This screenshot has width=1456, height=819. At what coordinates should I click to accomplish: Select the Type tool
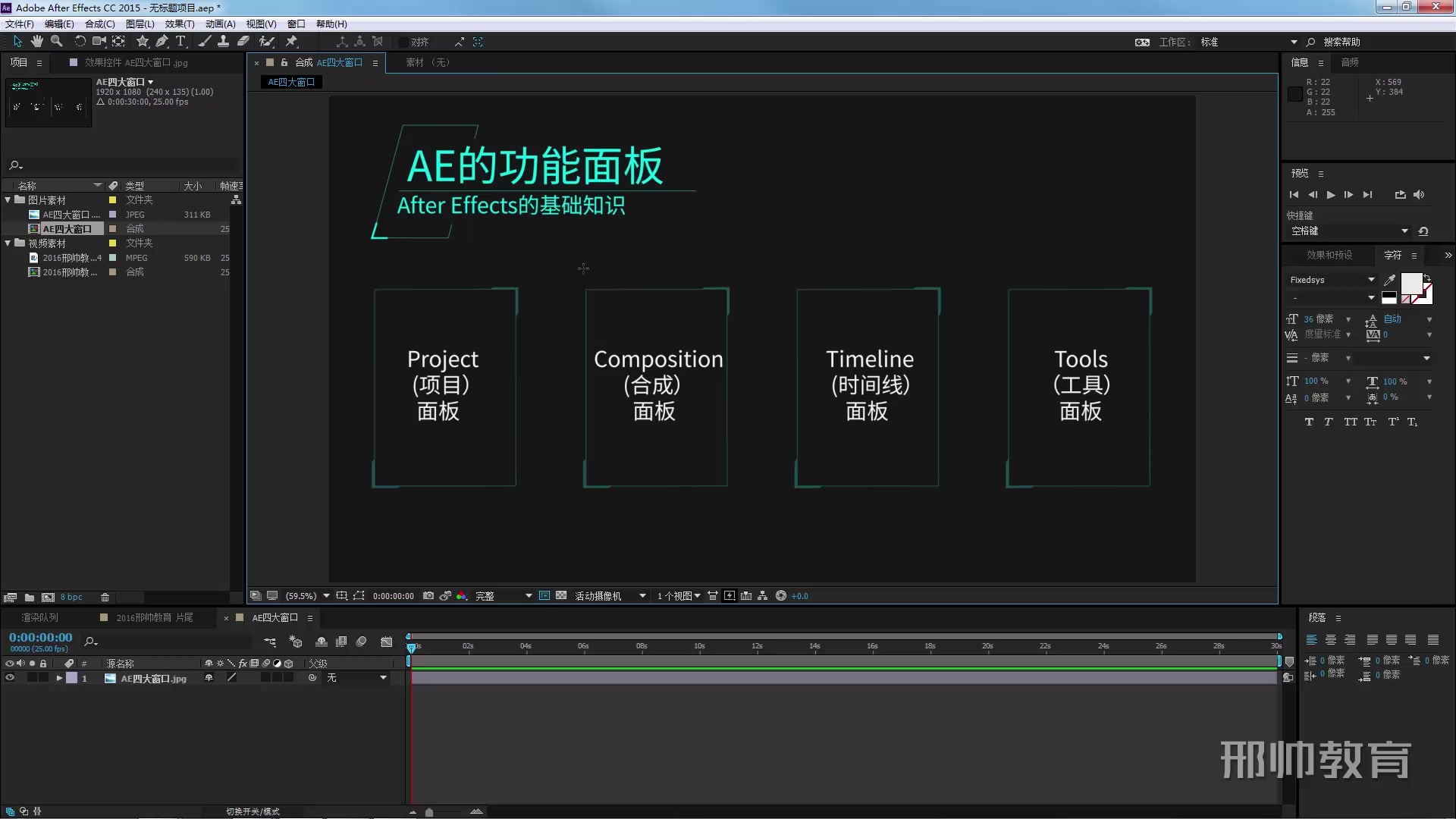pyautogui.click(x=180, y=42)
